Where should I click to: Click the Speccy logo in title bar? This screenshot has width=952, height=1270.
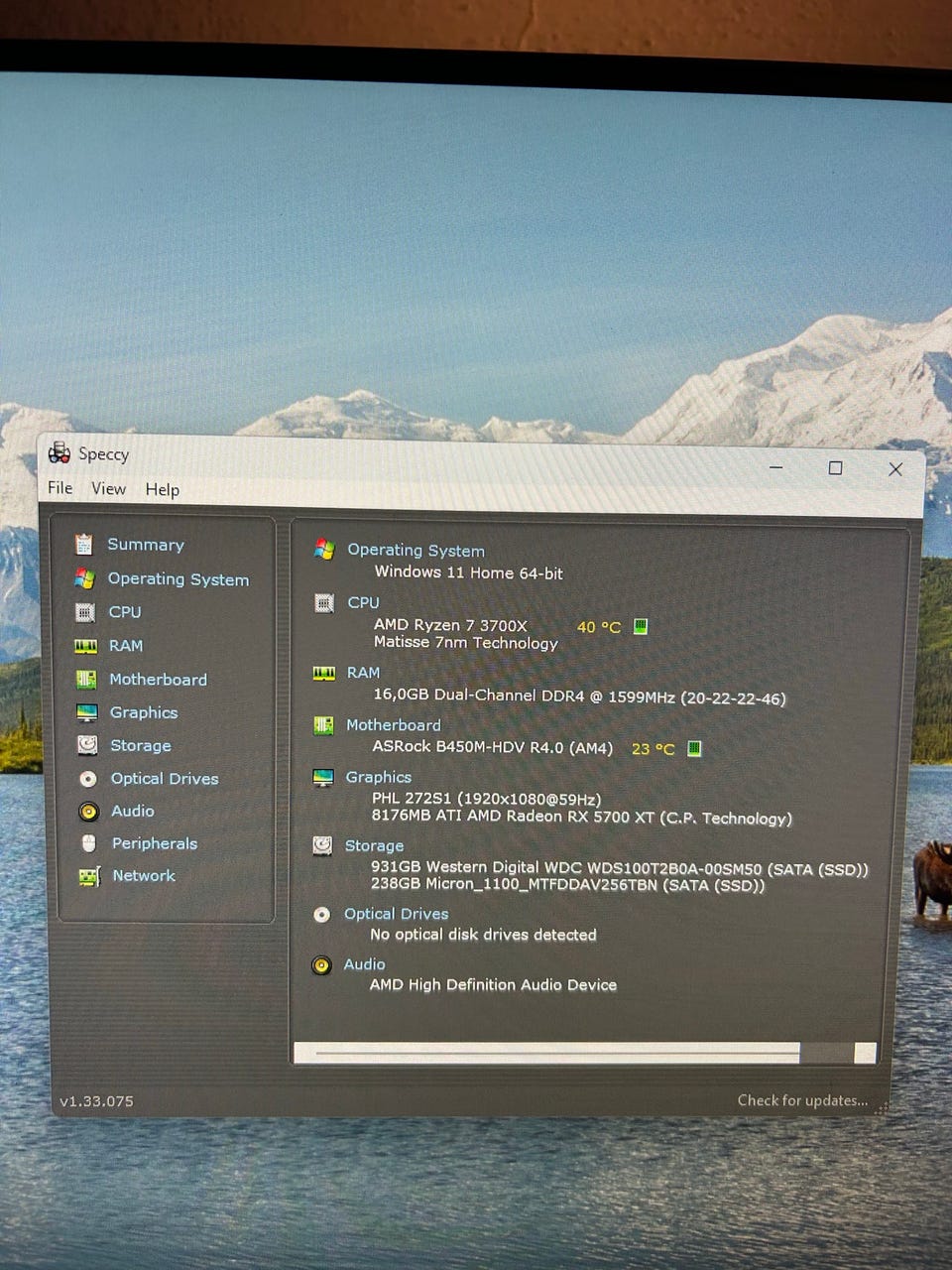(x=59, y=453)
